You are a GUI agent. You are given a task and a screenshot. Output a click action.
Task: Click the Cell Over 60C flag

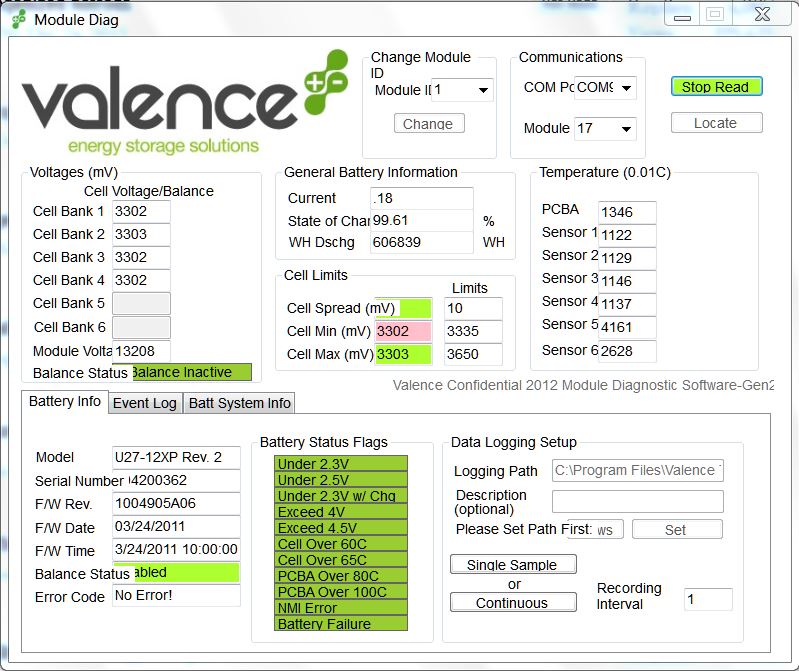tap(341, 544)
